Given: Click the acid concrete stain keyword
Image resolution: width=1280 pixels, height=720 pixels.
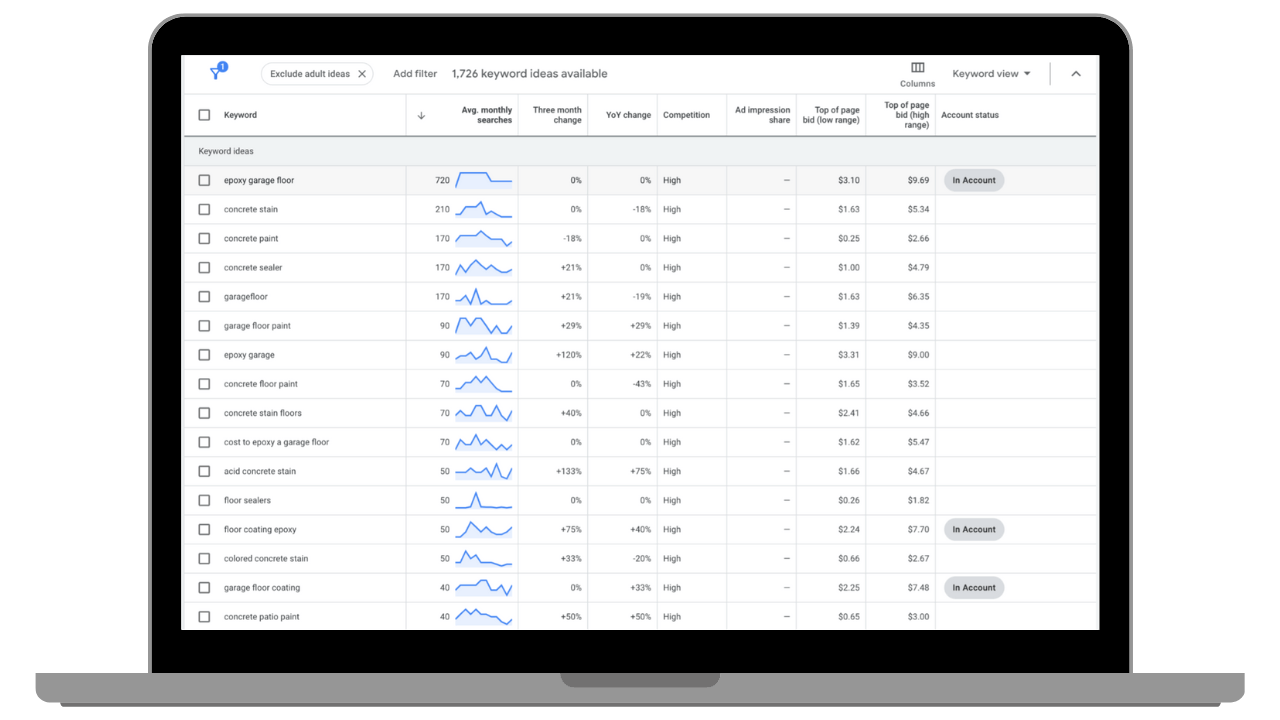Looking at the screenshot, I should [x=260, y=471].
